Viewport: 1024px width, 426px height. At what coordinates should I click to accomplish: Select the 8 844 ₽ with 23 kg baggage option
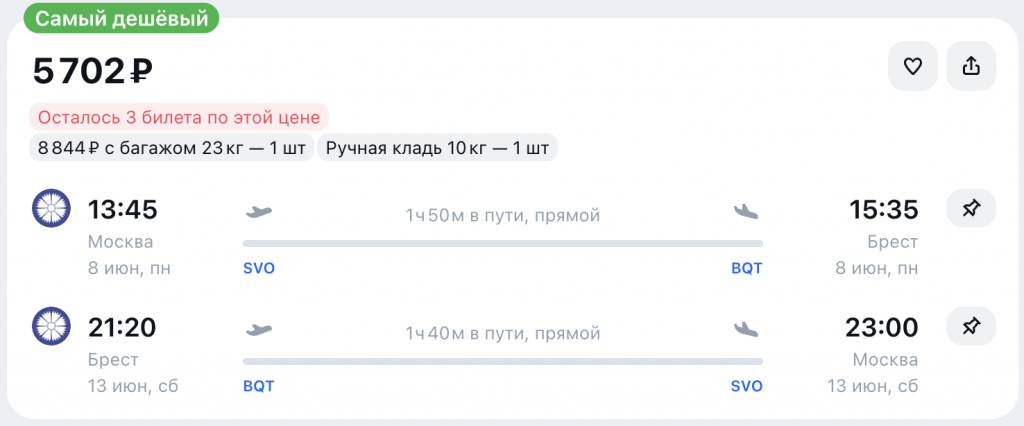tap(171, 149)
